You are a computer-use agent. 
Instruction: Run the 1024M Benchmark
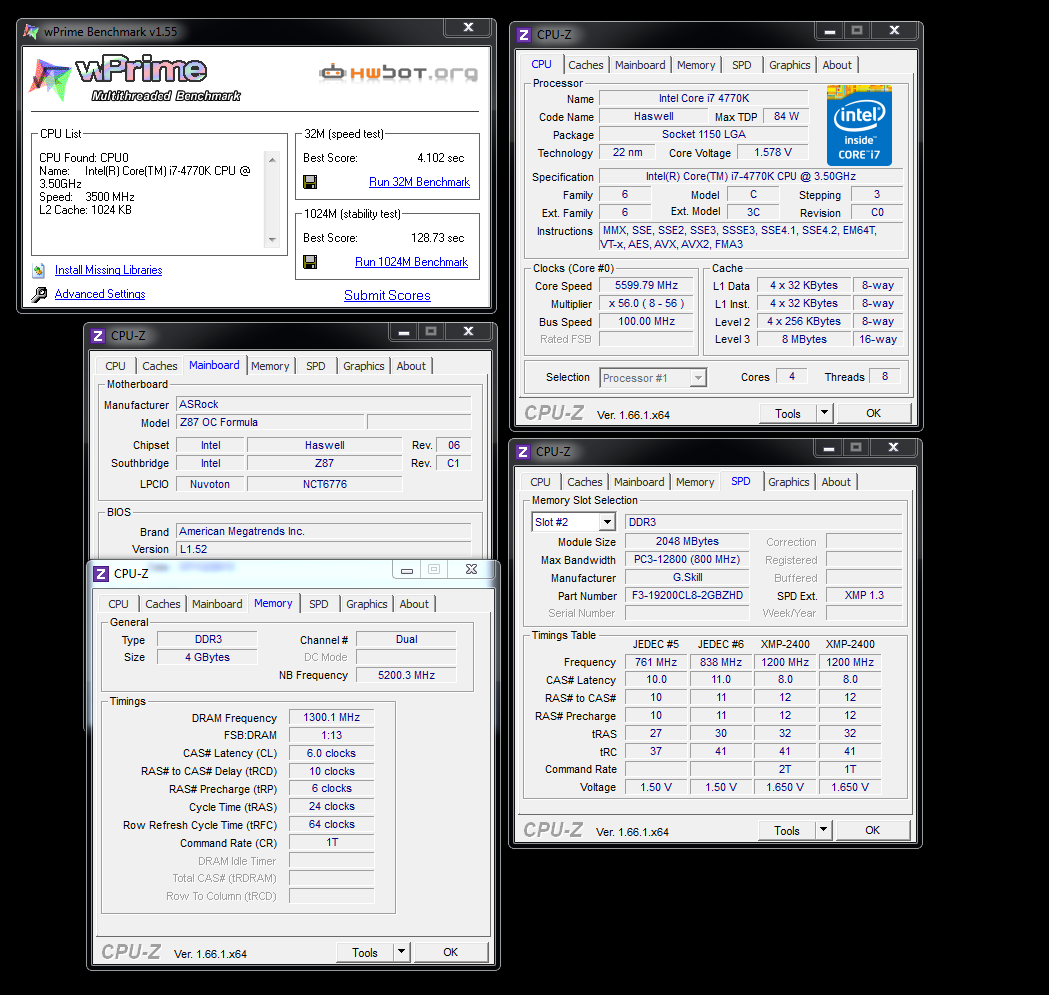click(411, 262)
